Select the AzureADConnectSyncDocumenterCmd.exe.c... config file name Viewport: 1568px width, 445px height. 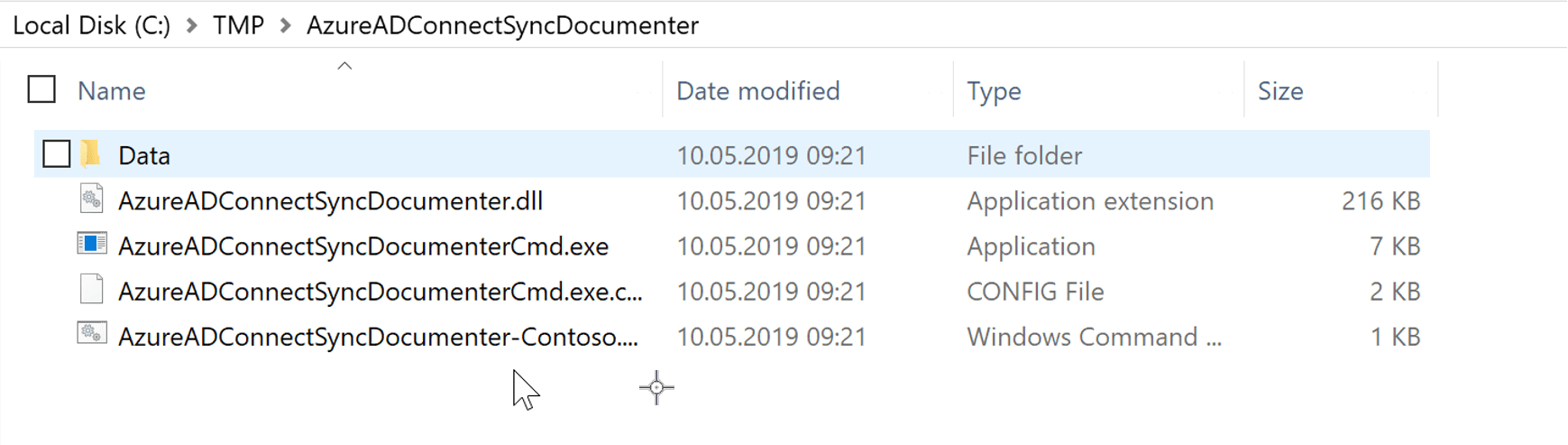pos(380,292)
